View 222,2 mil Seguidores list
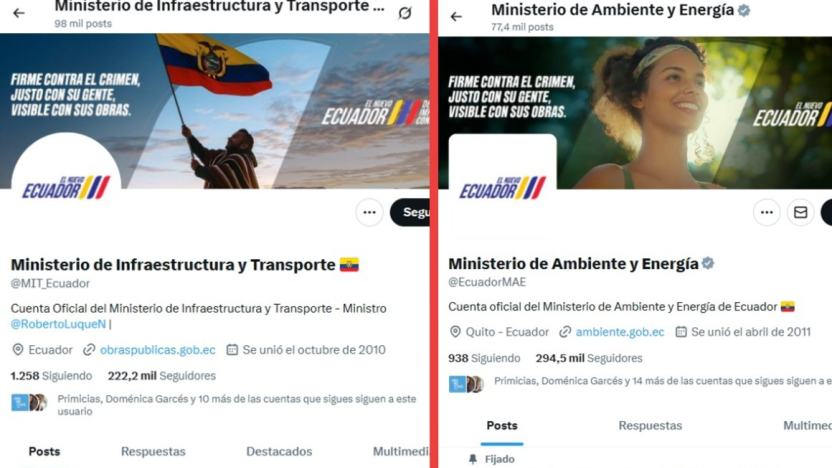Viewport: 832px width, 468px height. 162,376
